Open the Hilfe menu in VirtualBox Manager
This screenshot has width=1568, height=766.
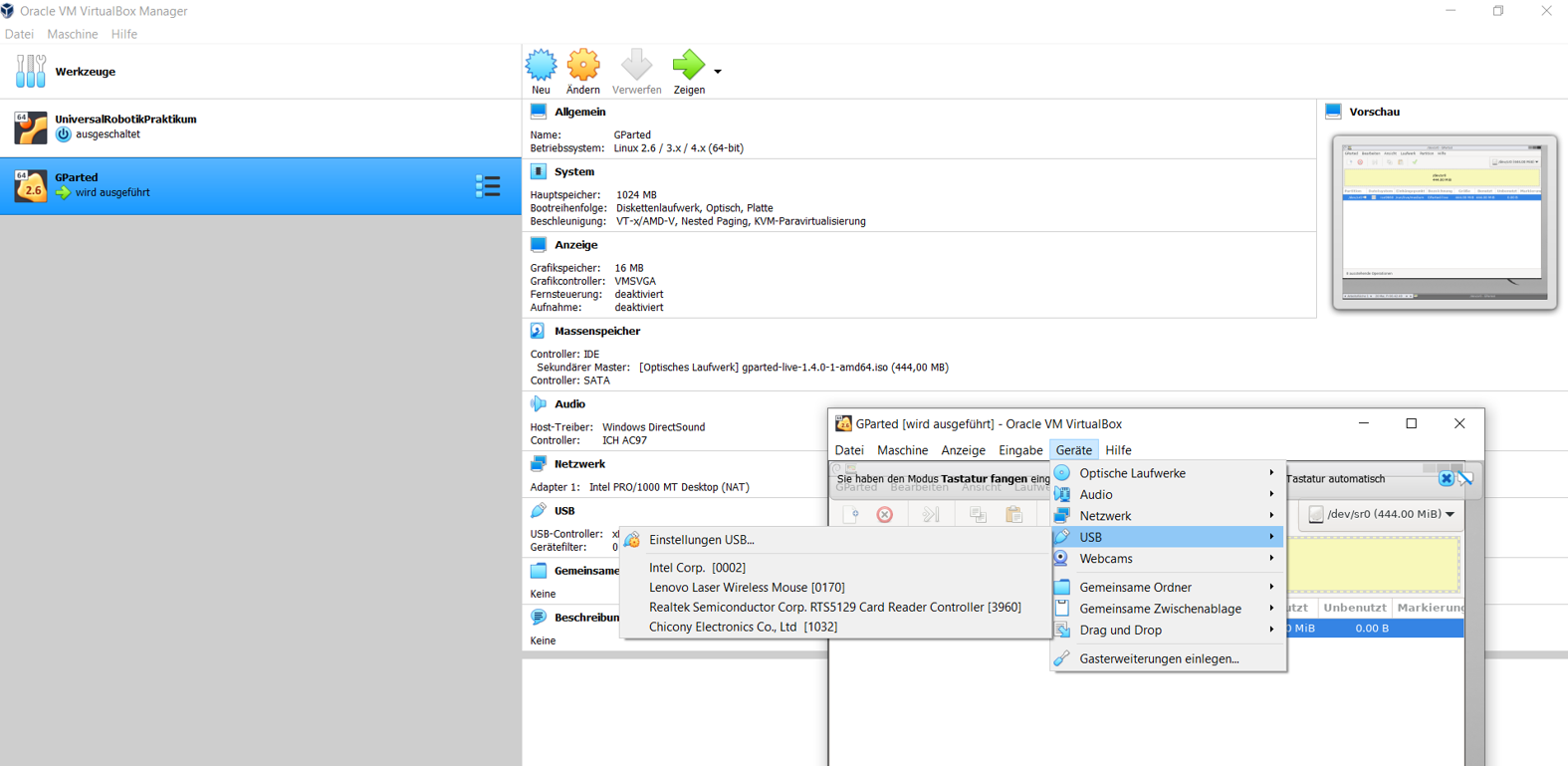pos(124,34)
